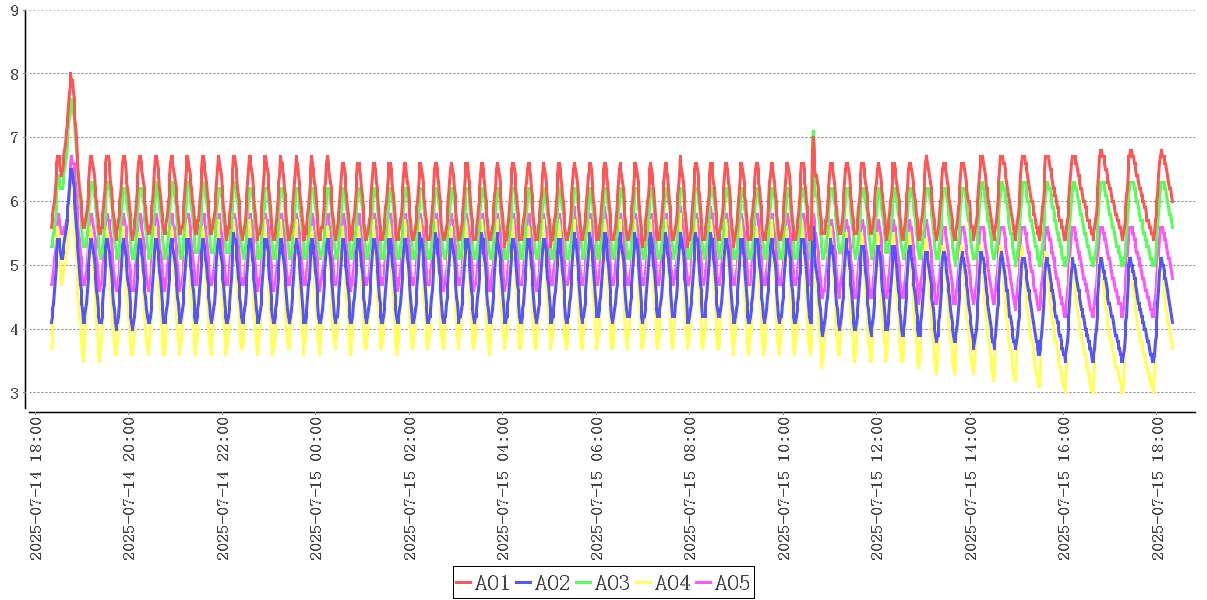Click the magenta A05 legend line marker
This screenshot has width=1207, height=600.
point(704,583)
